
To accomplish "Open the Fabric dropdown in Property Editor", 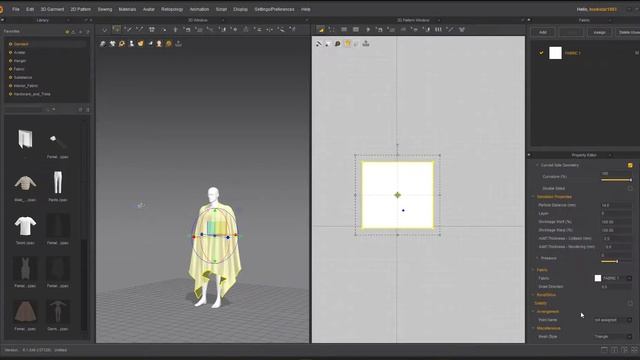I will click(x=629, y=278).
